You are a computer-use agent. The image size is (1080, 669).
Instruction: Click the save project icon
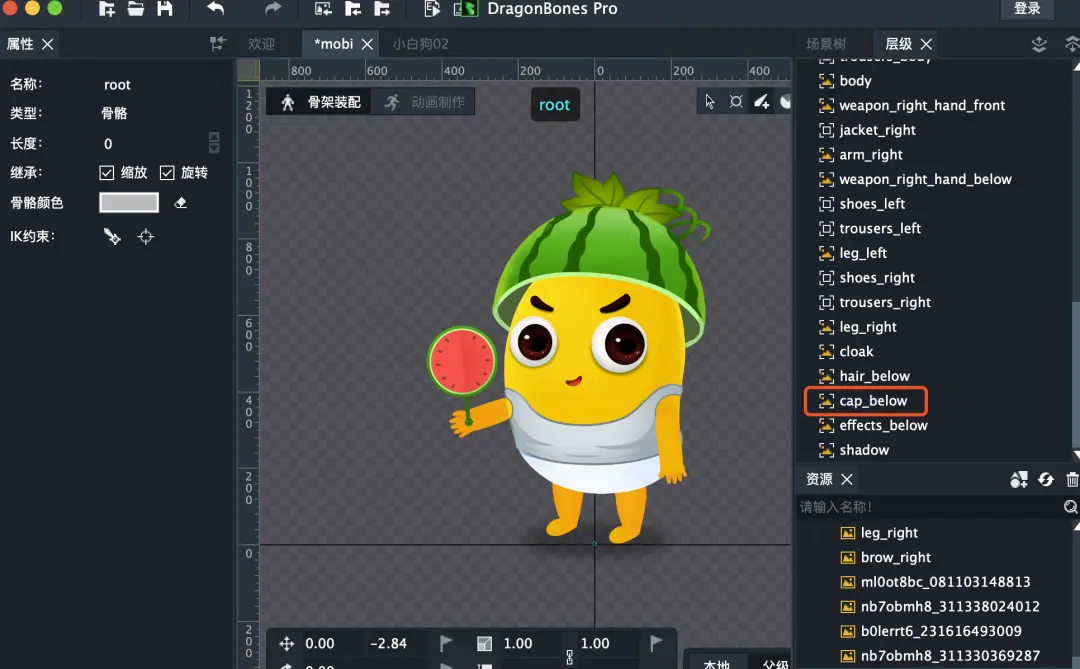coord(165,9)
